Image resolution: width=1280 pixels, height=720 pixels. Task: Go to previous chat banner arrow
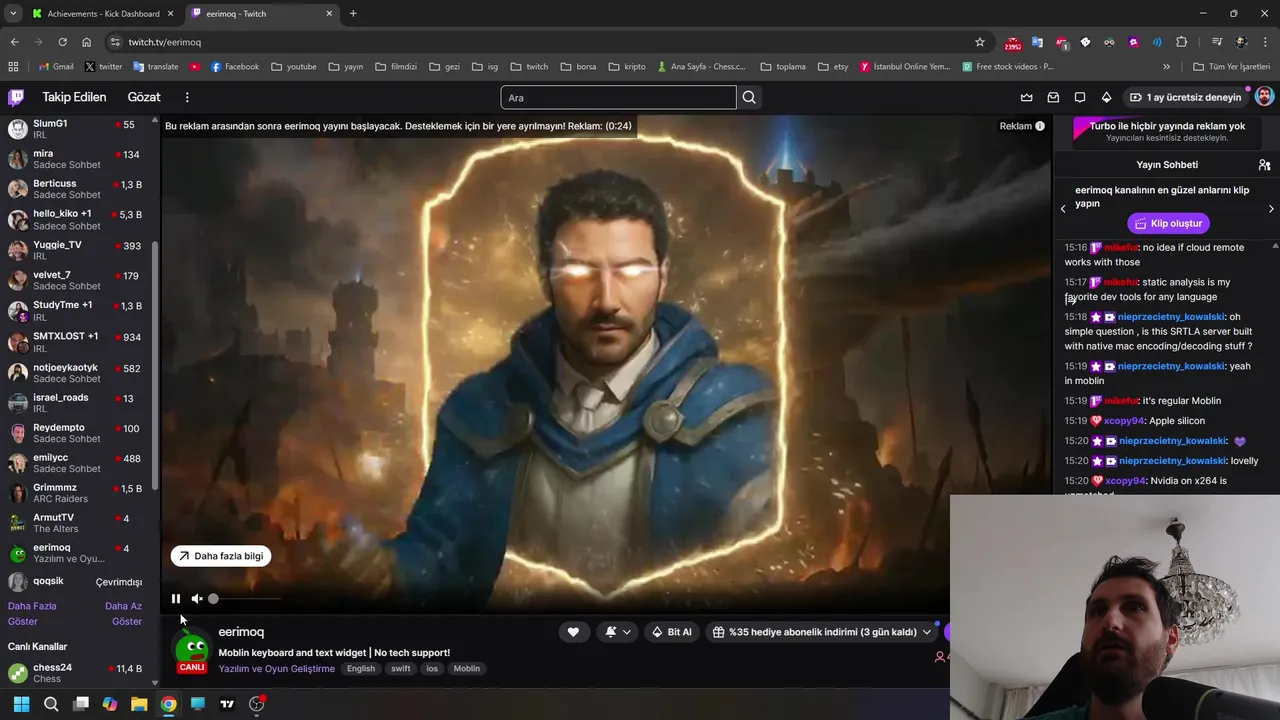[1063, 209]
